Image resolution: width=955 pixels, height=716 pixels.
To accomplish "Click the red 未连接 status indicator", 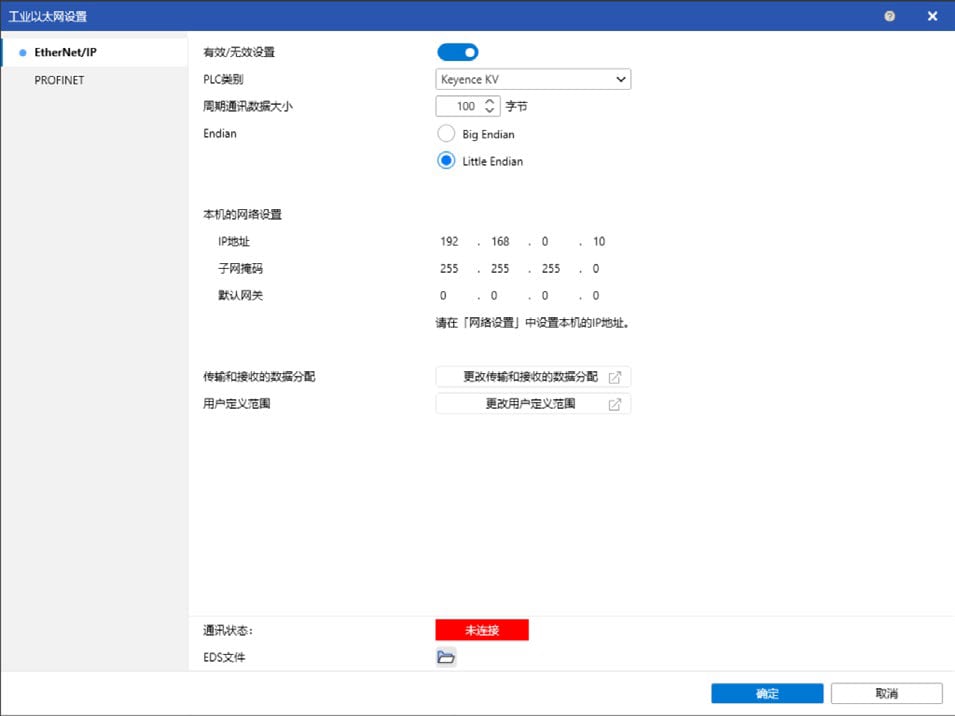I will tap(482, 630).
